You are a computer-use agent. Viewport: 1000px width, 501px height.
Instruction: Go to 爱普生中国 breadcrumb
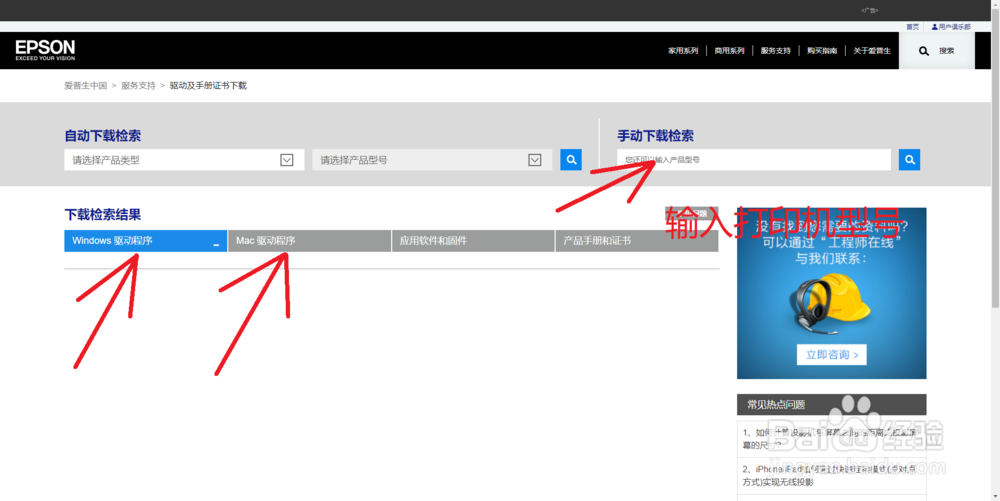85,85
